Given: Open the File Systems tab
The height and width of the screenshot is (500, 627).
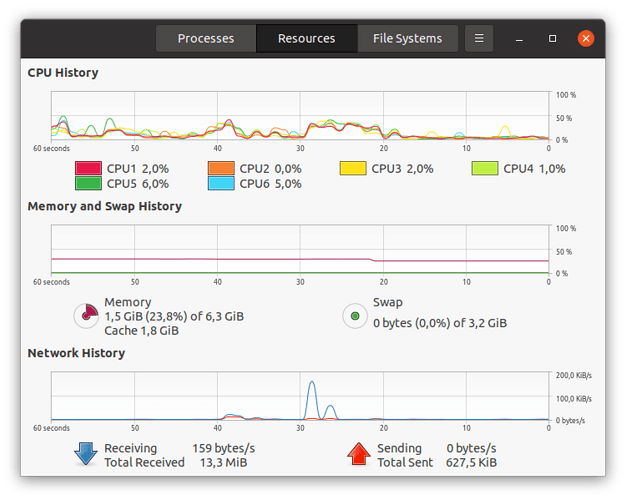Looking at the screenshot, I should click(x=407, y=38).
